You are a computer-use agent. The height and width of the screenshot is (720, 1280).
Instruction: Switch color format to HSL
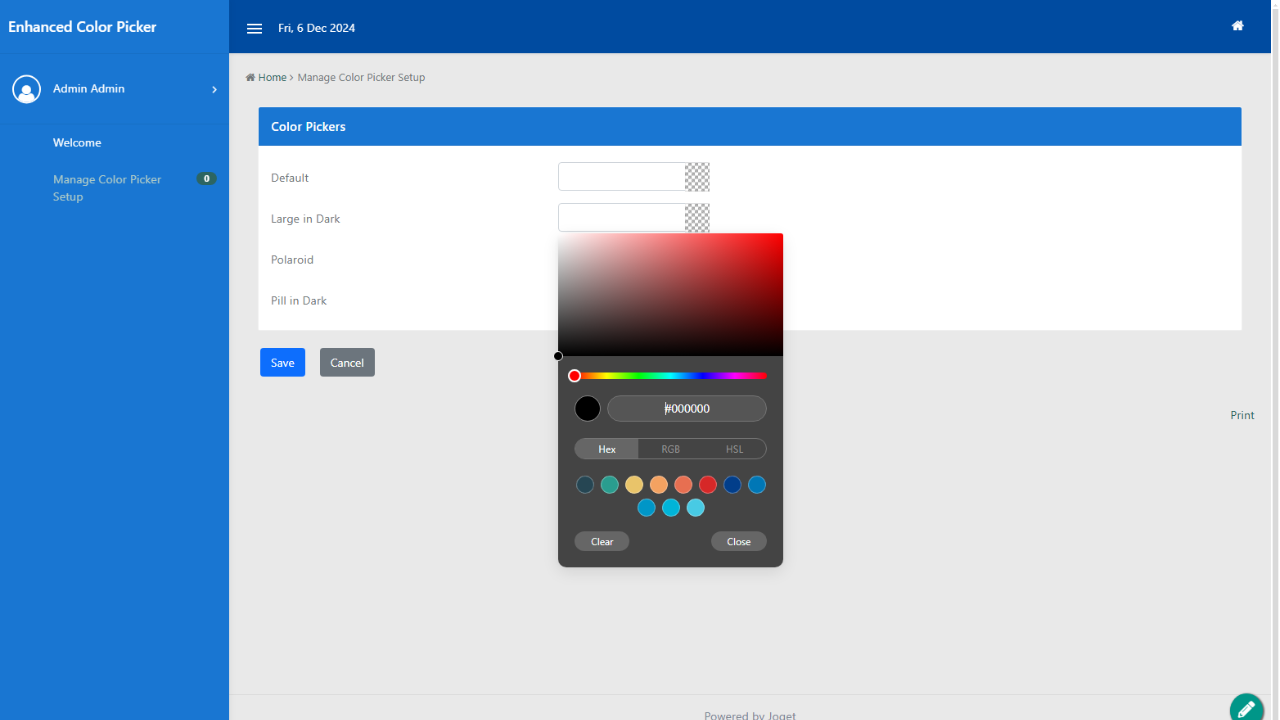(x=734, y=449)
